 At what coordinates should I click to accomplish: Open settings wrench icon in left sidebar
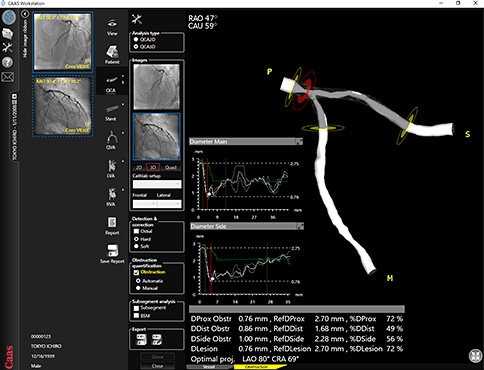tap(8, 48)
